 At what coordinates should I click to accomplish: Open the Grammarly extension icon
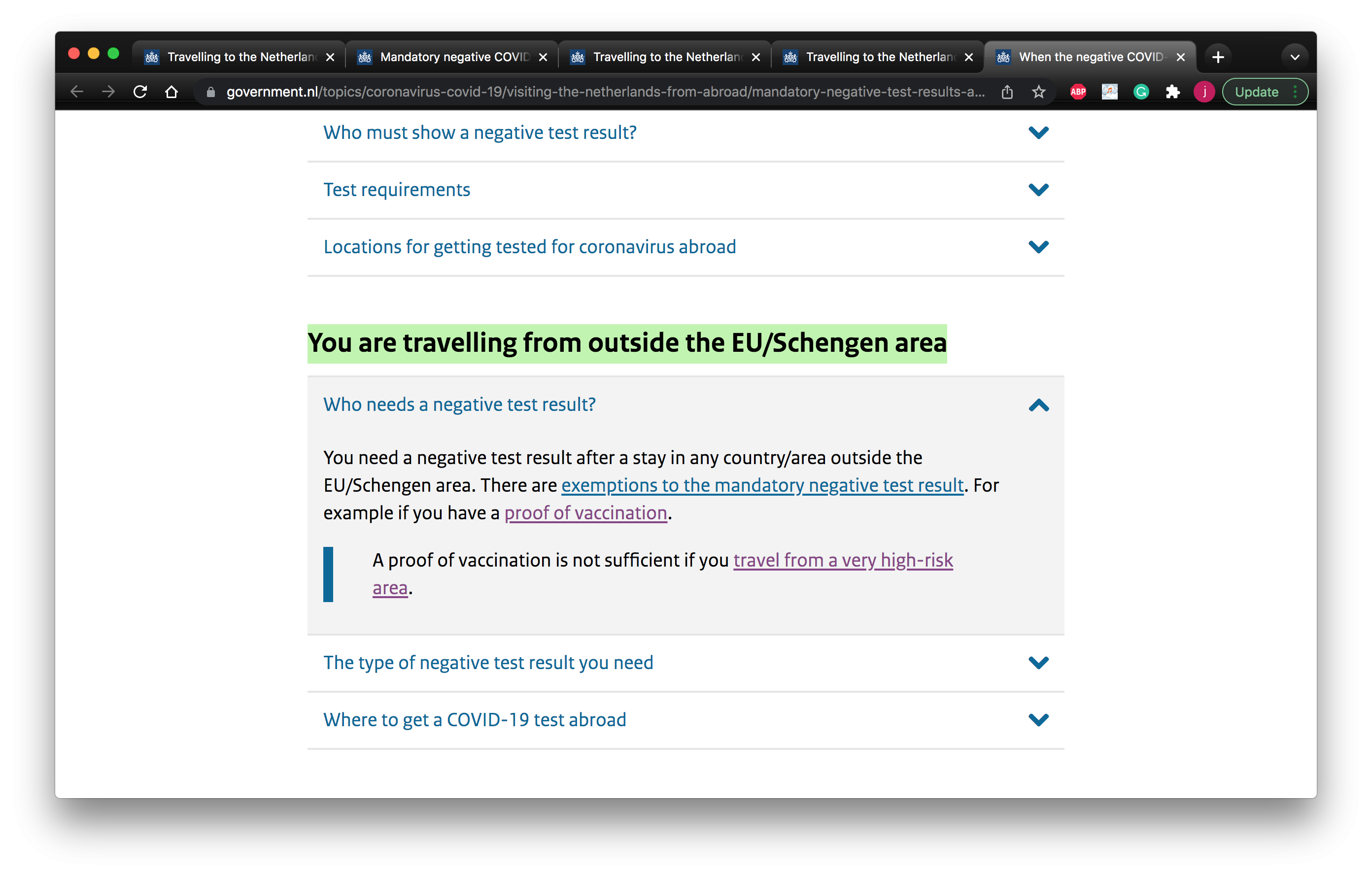1141,92
